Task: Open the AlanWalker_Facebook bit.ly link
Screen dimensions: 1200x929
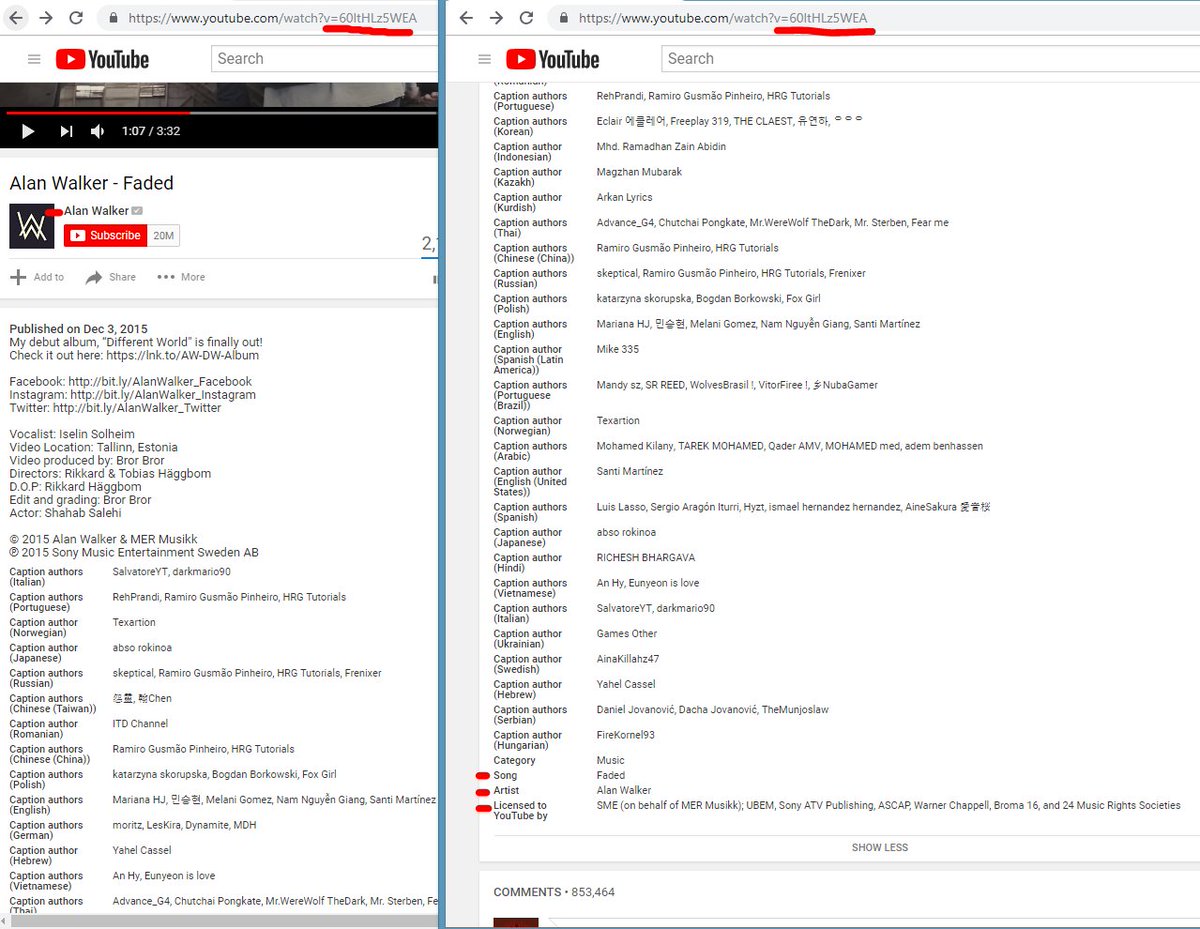Action: (x=161, y=381)
